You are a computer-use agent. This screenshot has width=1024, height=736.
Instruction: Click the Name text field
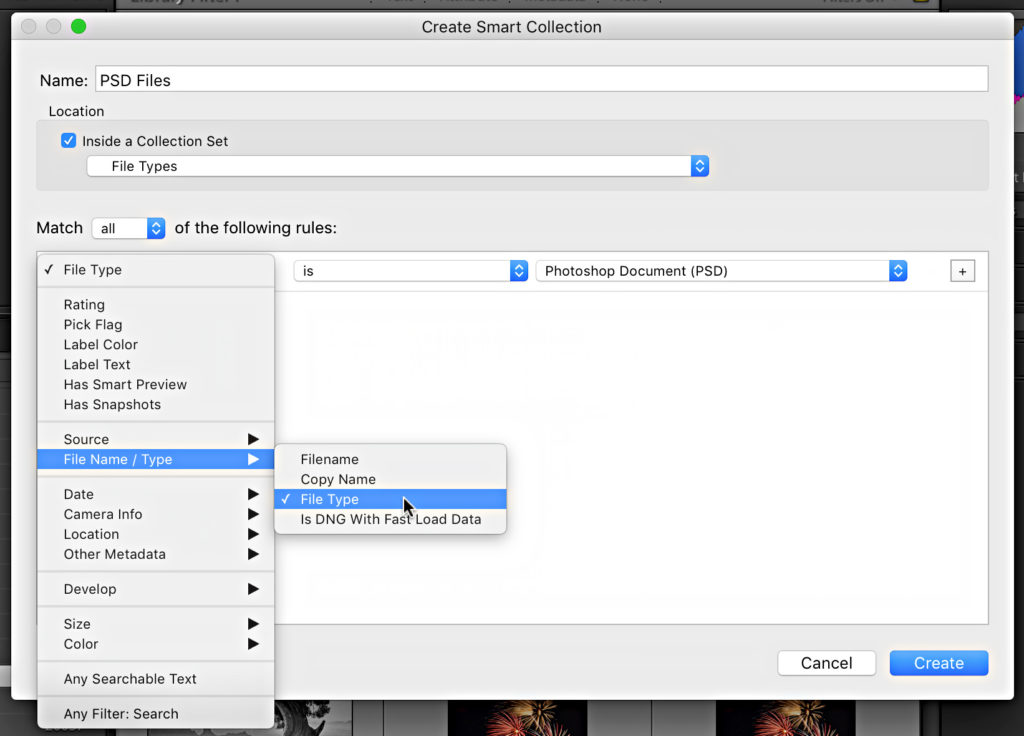coord(540,80)
